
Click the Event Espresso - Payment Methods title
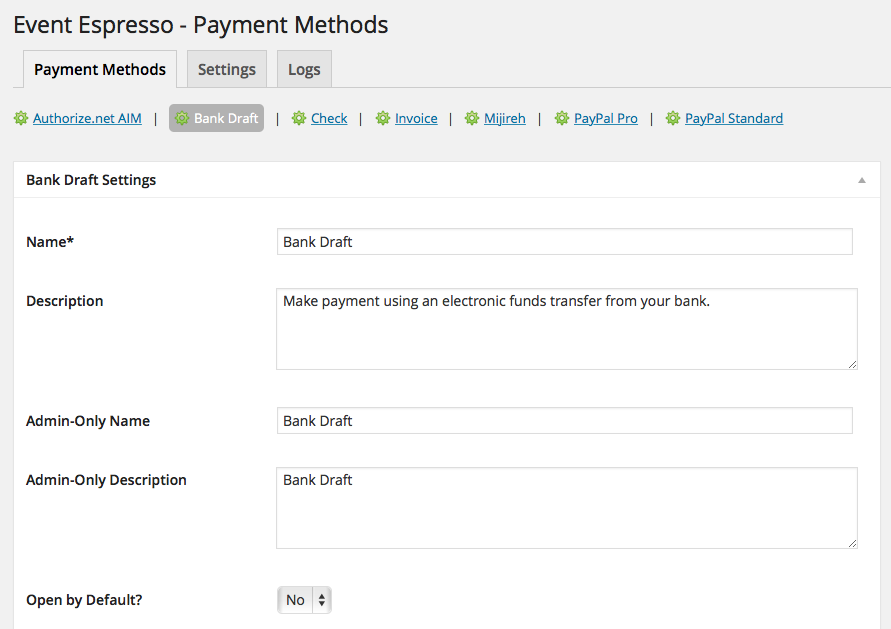201,25
